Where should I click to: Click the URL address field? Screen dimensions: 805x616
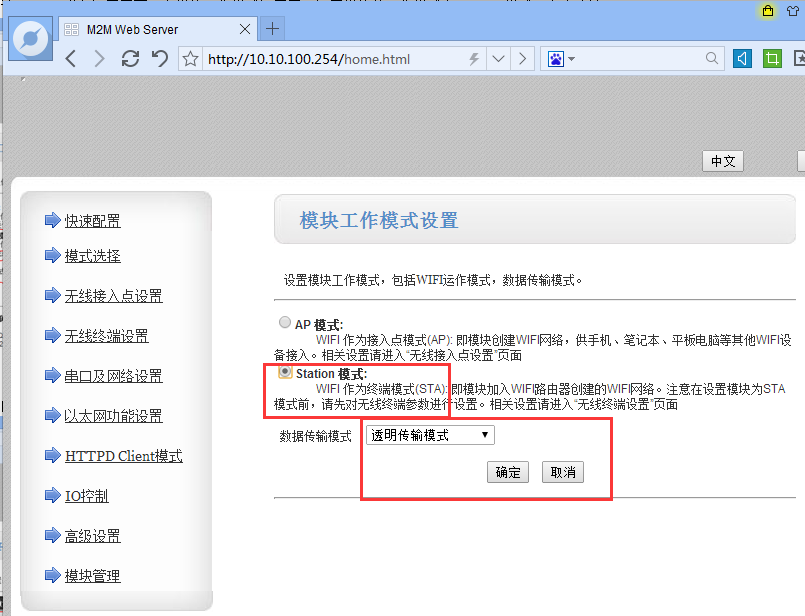(x=330, y=59)
